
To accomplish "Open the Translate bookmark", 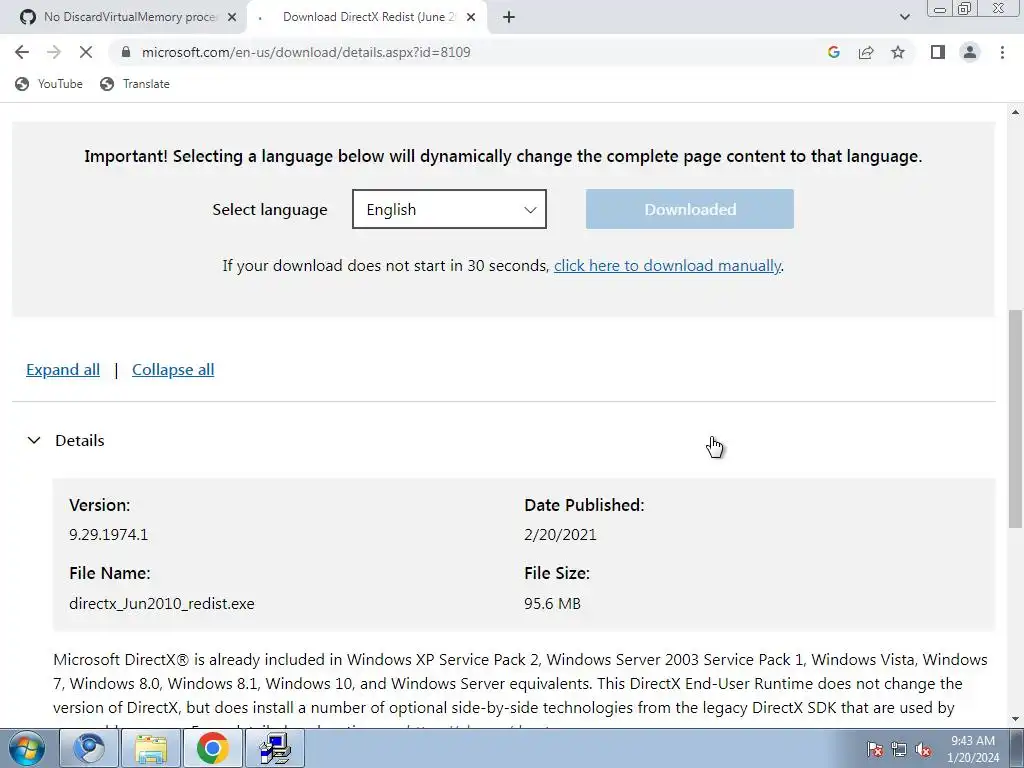I will pyautogui.click(x=135, y=84).
